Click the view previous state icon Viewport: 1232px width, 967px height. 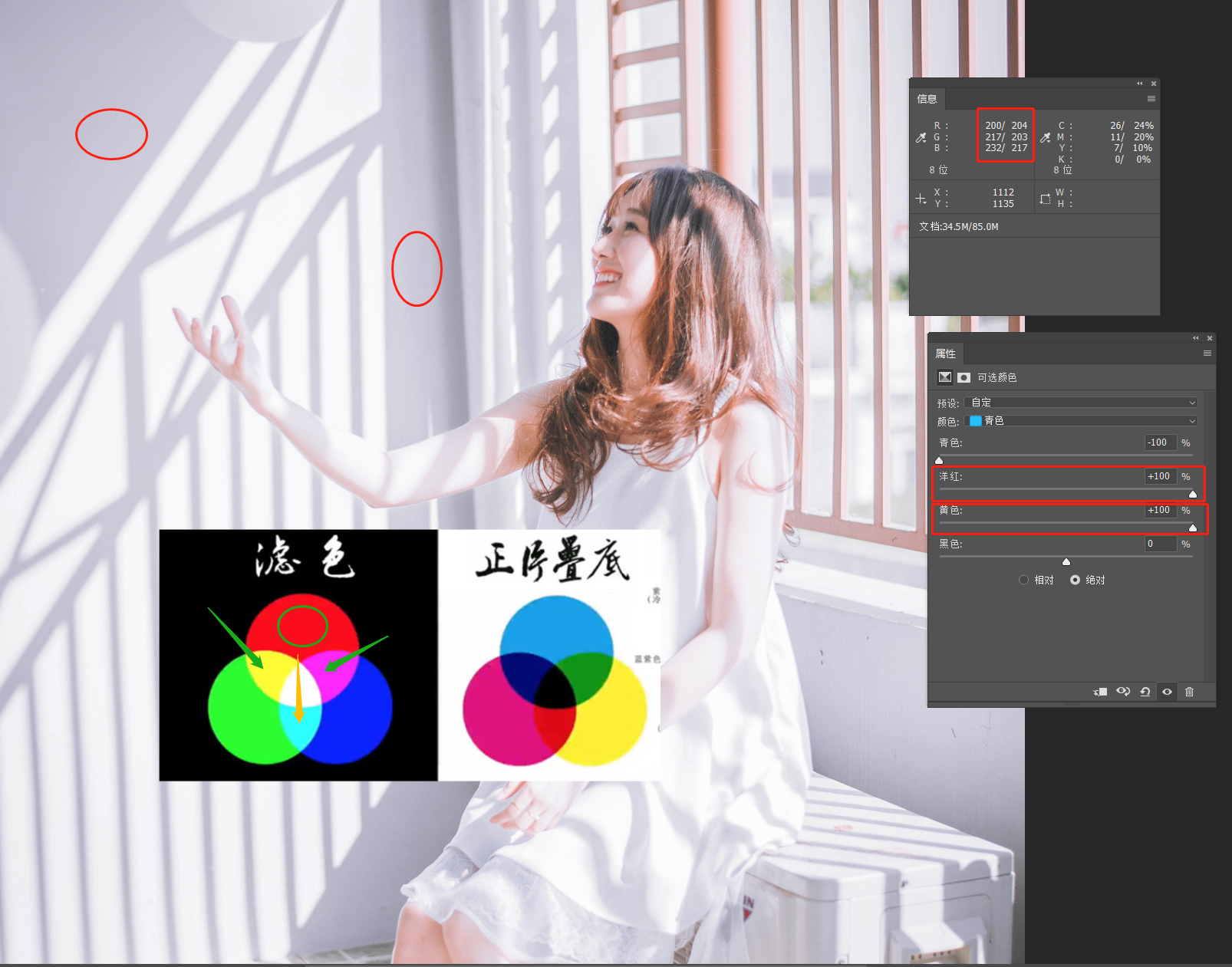[1123, 692]
